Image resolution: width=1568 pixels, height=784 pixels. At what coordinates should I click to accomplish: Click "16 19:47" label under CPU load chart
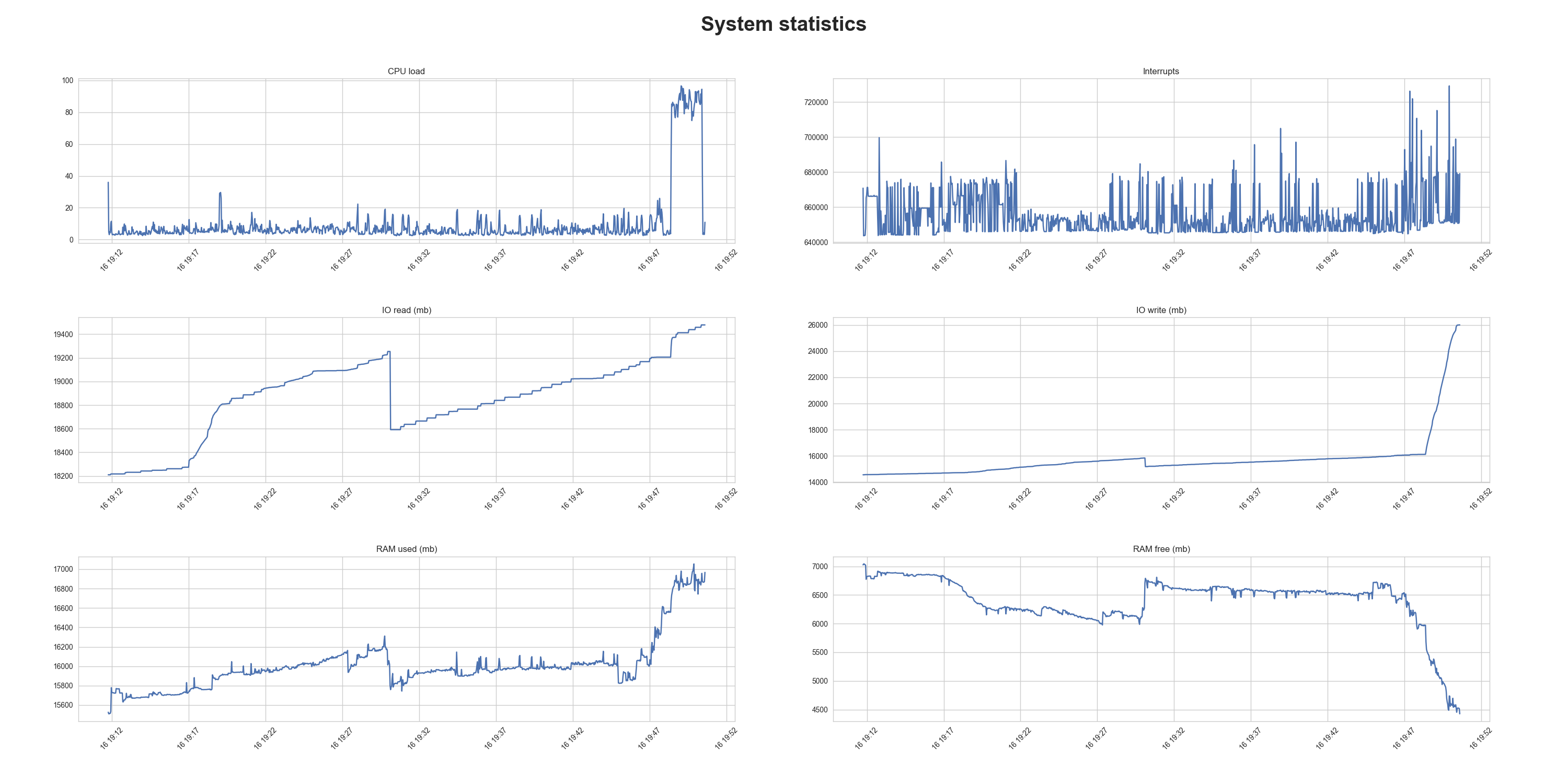(649, 260)
